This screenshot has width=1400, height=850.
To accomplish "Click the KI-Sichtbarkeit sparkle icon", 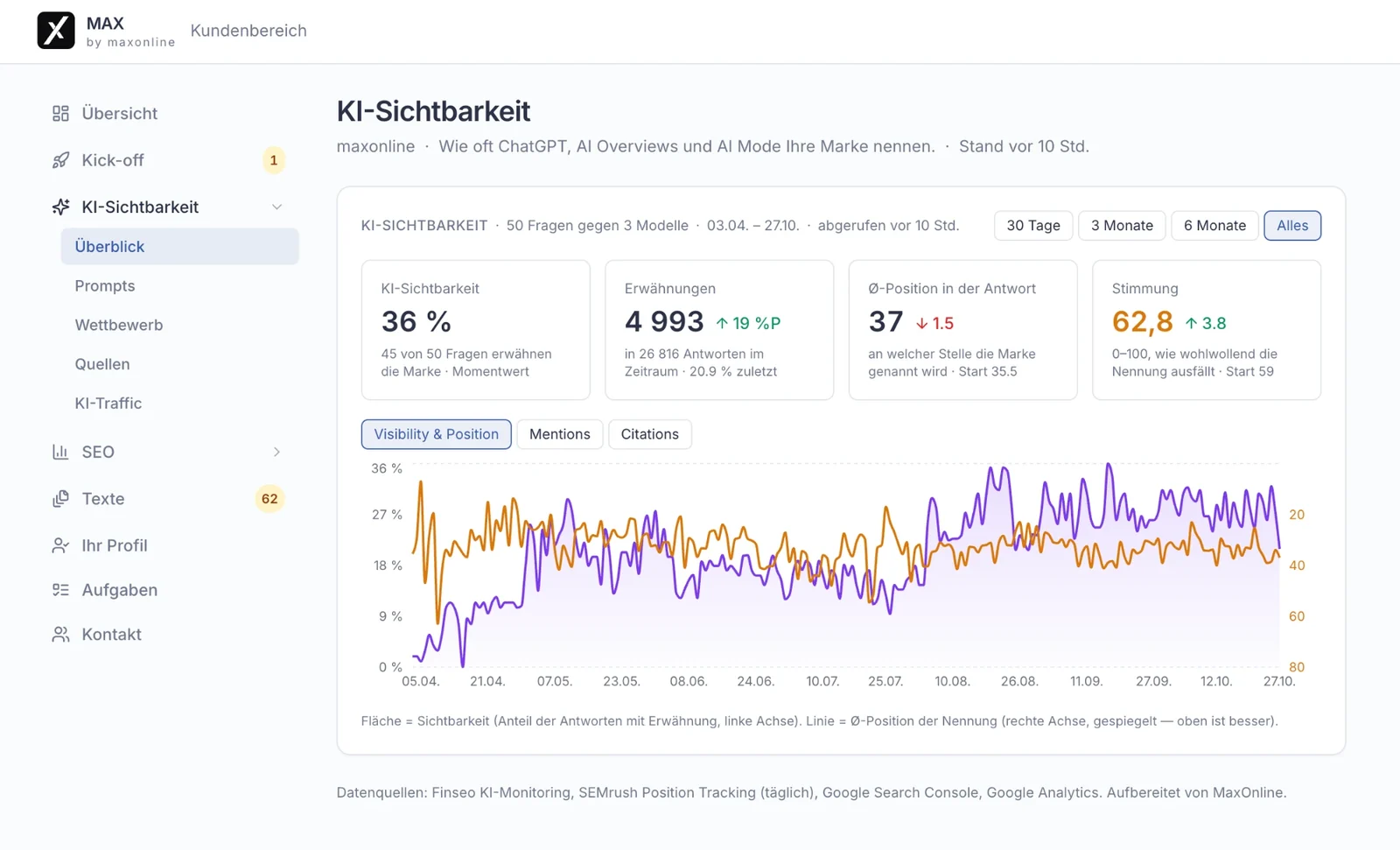I will [60, 207].
